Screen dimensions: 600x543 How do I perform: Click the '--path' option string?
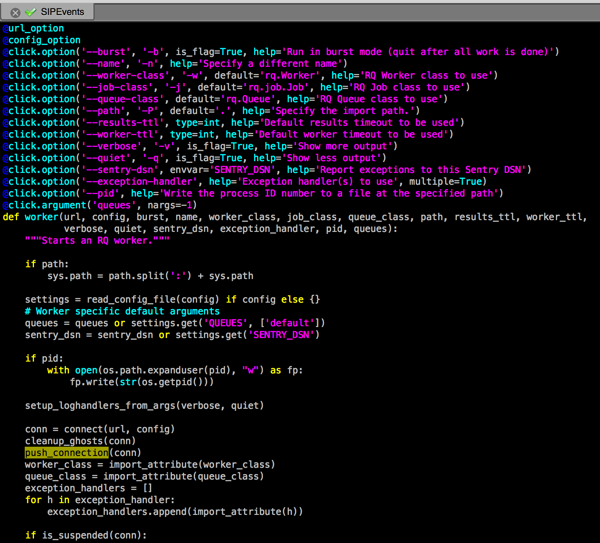tap(103, 111)
